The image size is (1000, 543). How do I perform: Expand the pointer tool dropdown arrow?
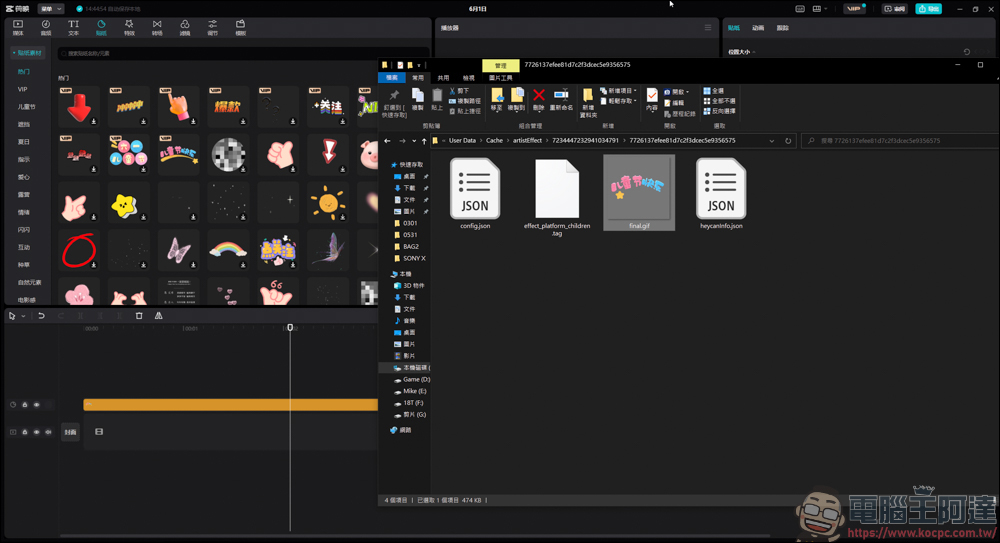[23, 316]
